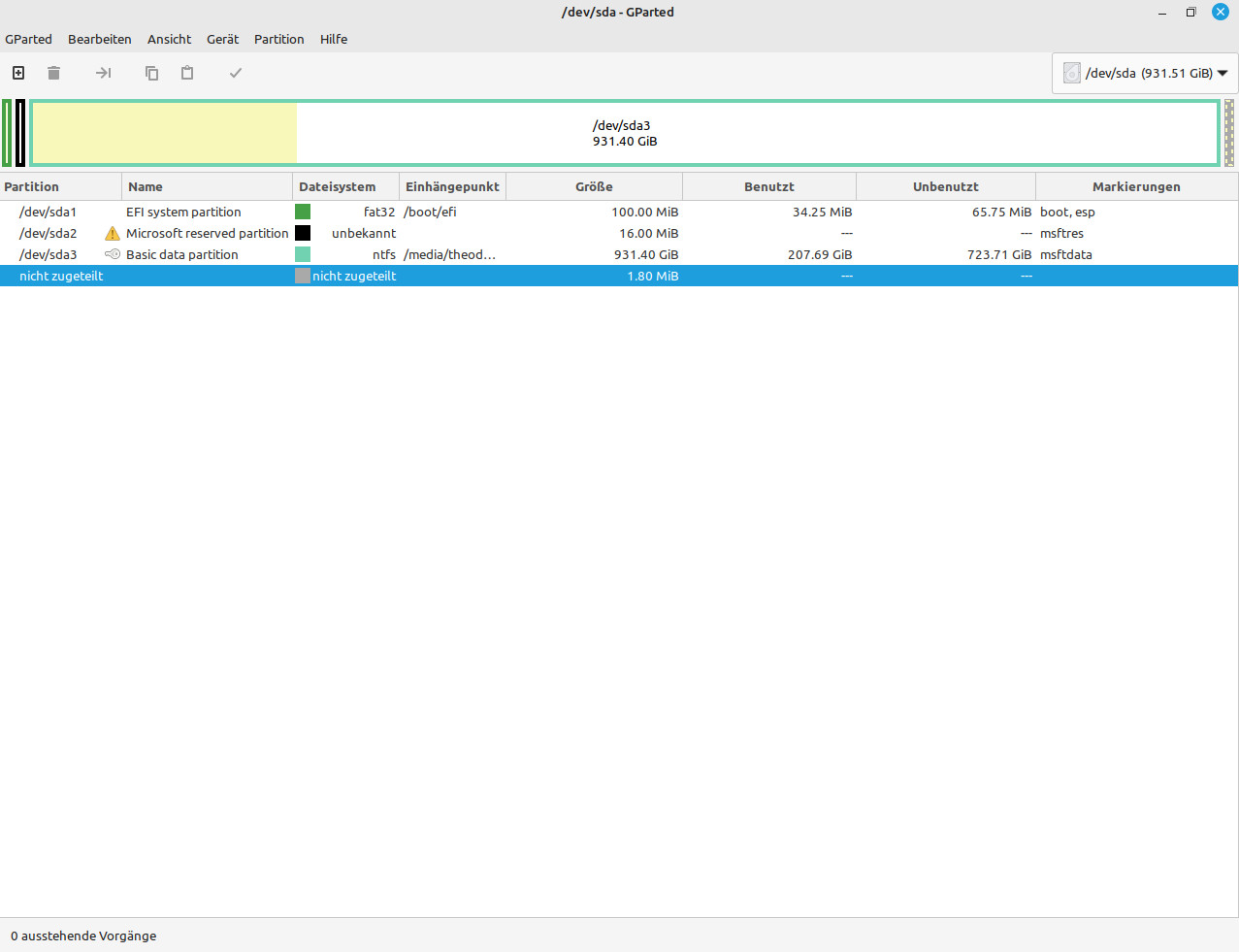The width and height of the screenshot is (1239, 952).
Task: Click the green sda1 strip in disk graphic
Action: click(x=7, y=133)
